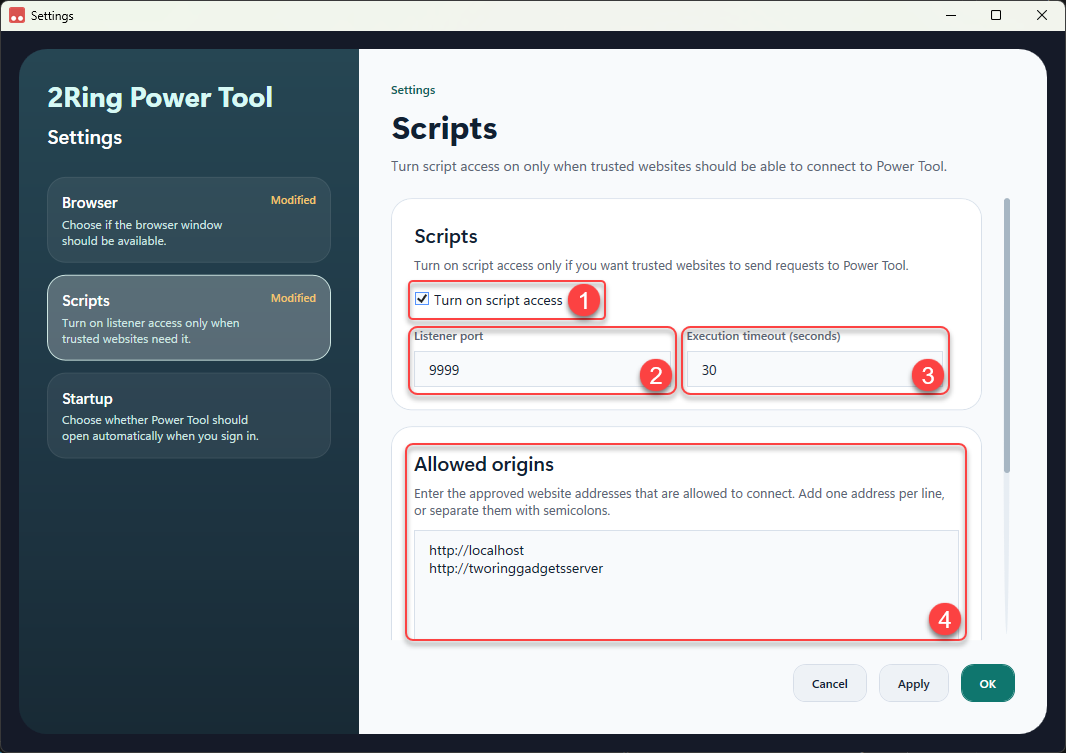Click the Execution timeout (seconds) label
The image size is (1066, 753).
(763, 336)
